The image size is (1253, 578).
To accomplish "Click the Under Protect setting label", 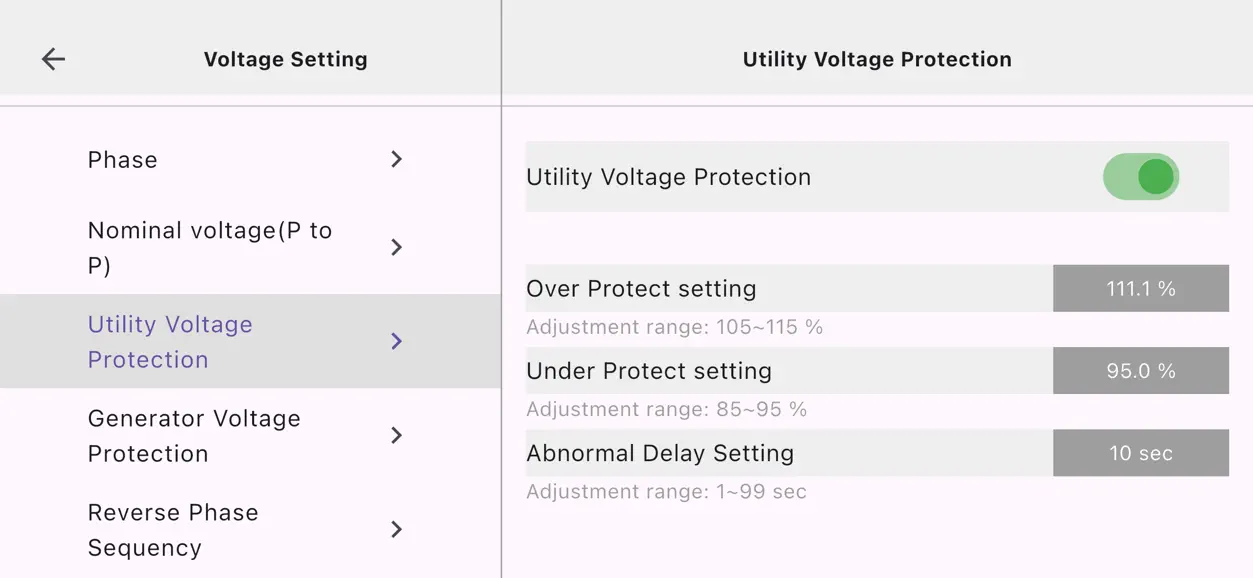I will point(649,371).
